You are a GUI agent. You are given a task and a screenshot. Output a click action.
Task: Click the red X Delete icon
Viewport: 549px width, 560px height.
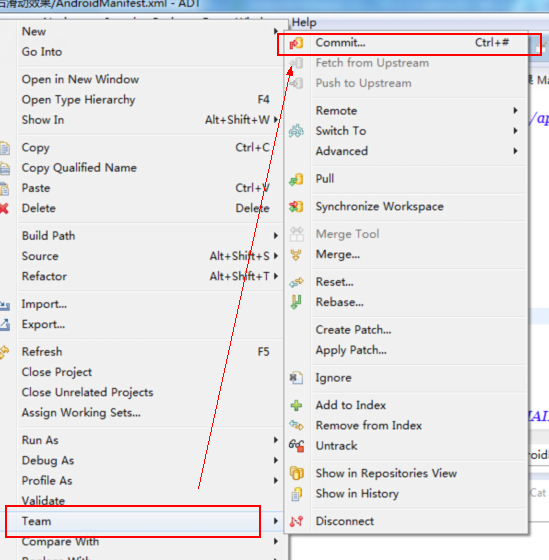coord(4,208)
